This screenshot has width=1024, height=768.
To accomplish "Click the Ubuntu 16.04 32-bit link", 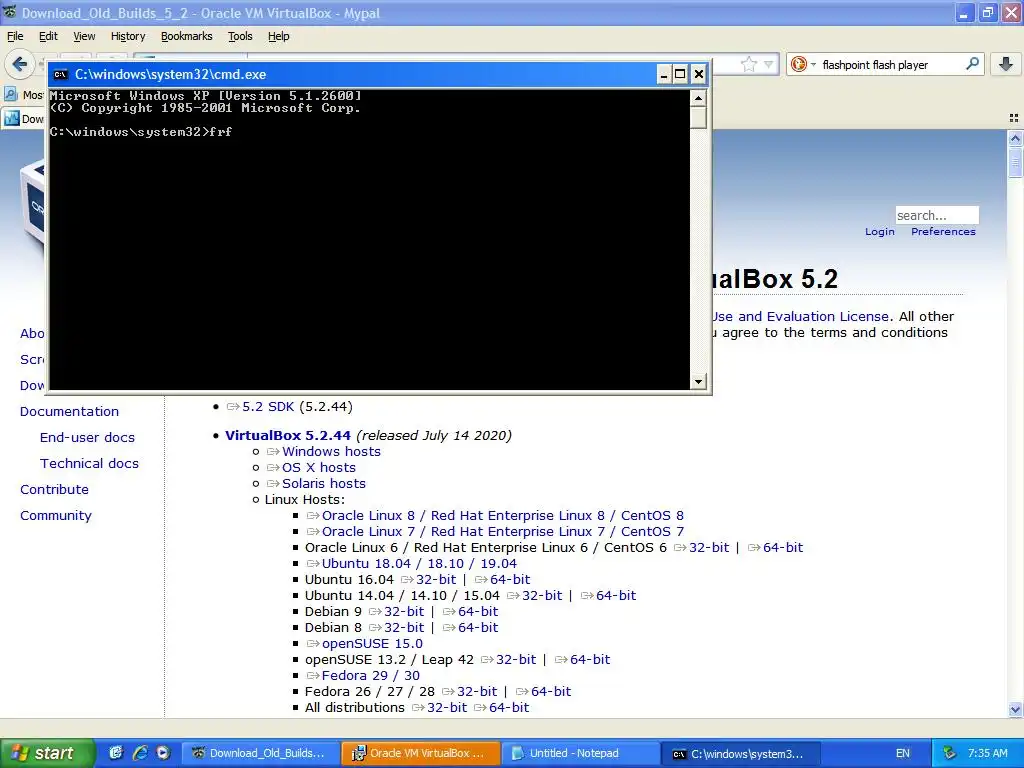I will [436, 580].
